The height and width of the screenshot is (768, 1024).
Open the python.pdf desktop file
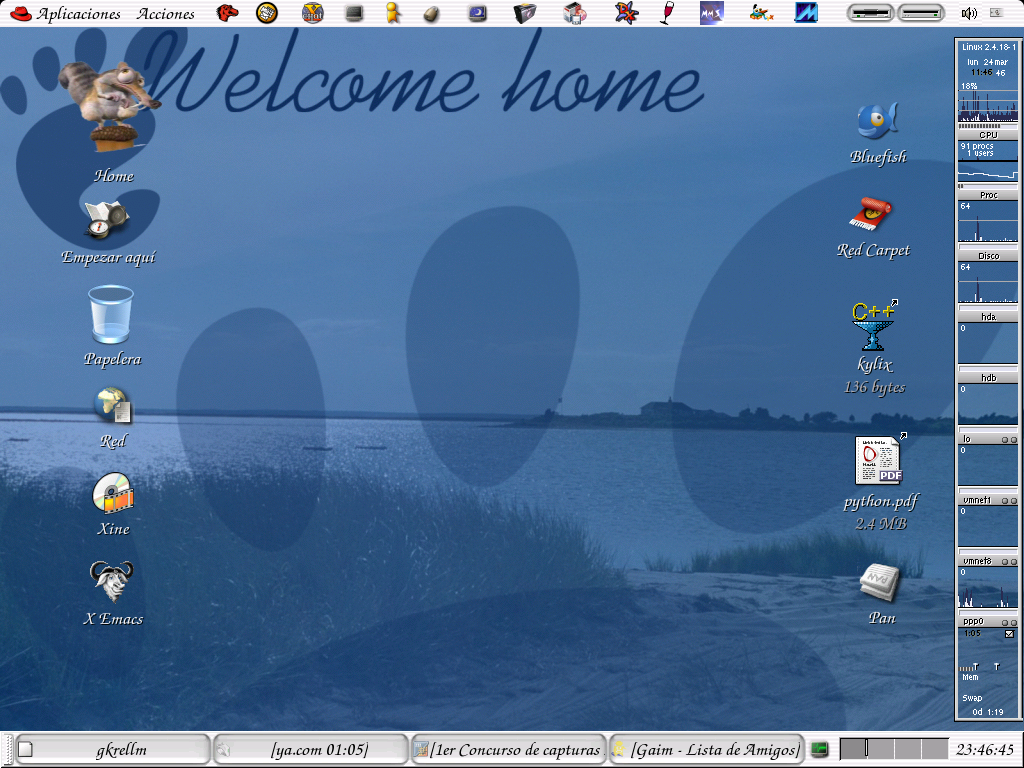880,483
